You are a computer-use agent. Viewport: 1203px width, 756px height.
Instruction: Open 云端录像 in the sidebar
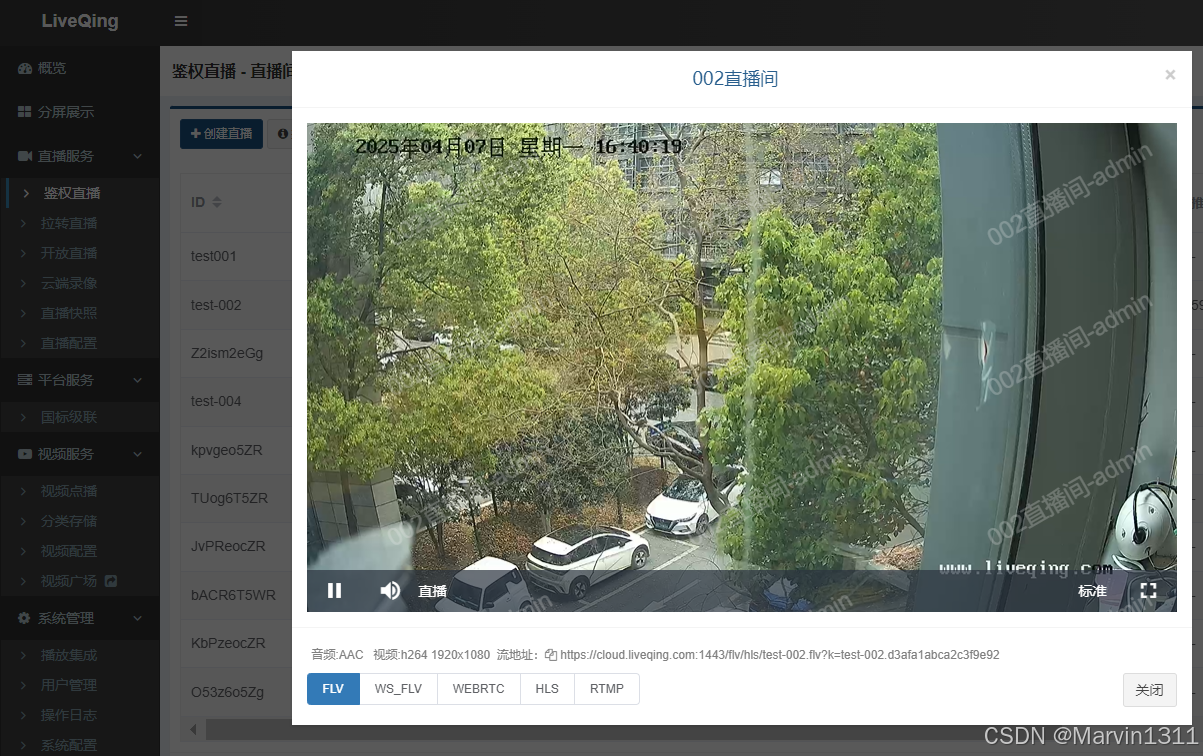point(80,283)
